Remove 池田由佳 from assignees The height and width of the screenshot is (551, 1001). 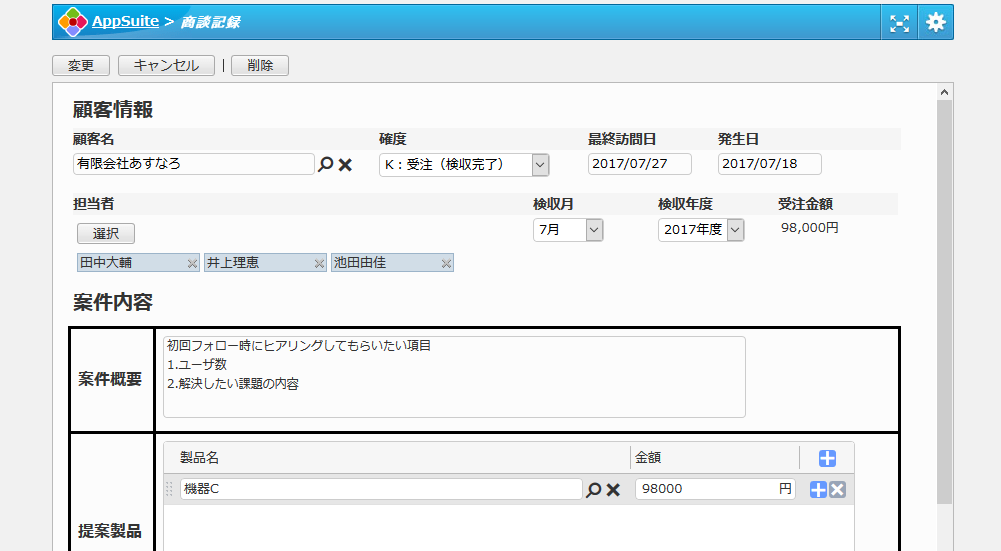click(446, 263)
